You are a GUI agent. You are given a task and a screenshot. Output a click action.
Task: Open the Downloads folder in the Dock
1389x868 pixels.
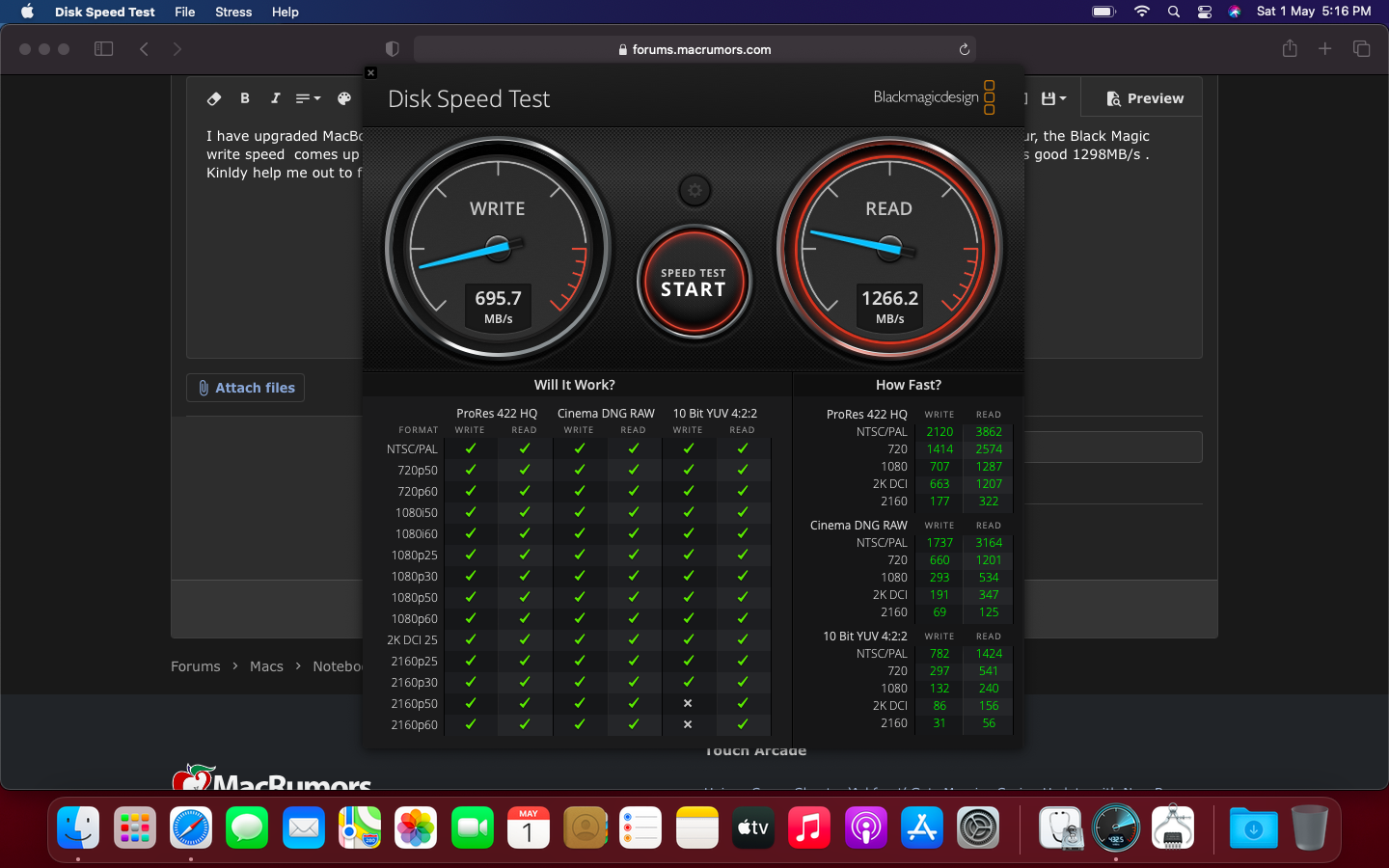click(x=1253, y=827)
